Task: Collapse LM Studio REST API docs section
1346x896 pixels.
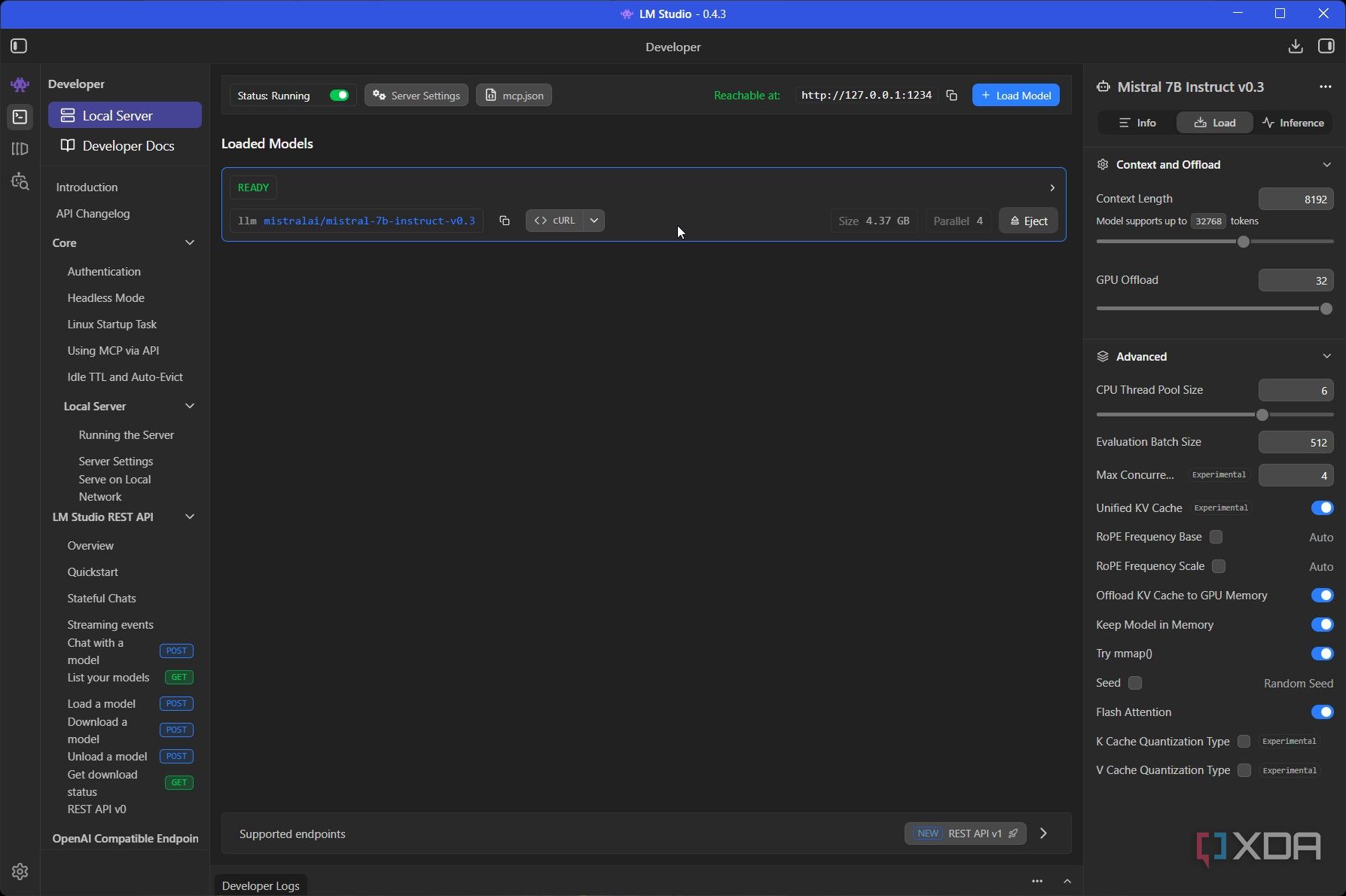Action: click(x=190, y=517)
